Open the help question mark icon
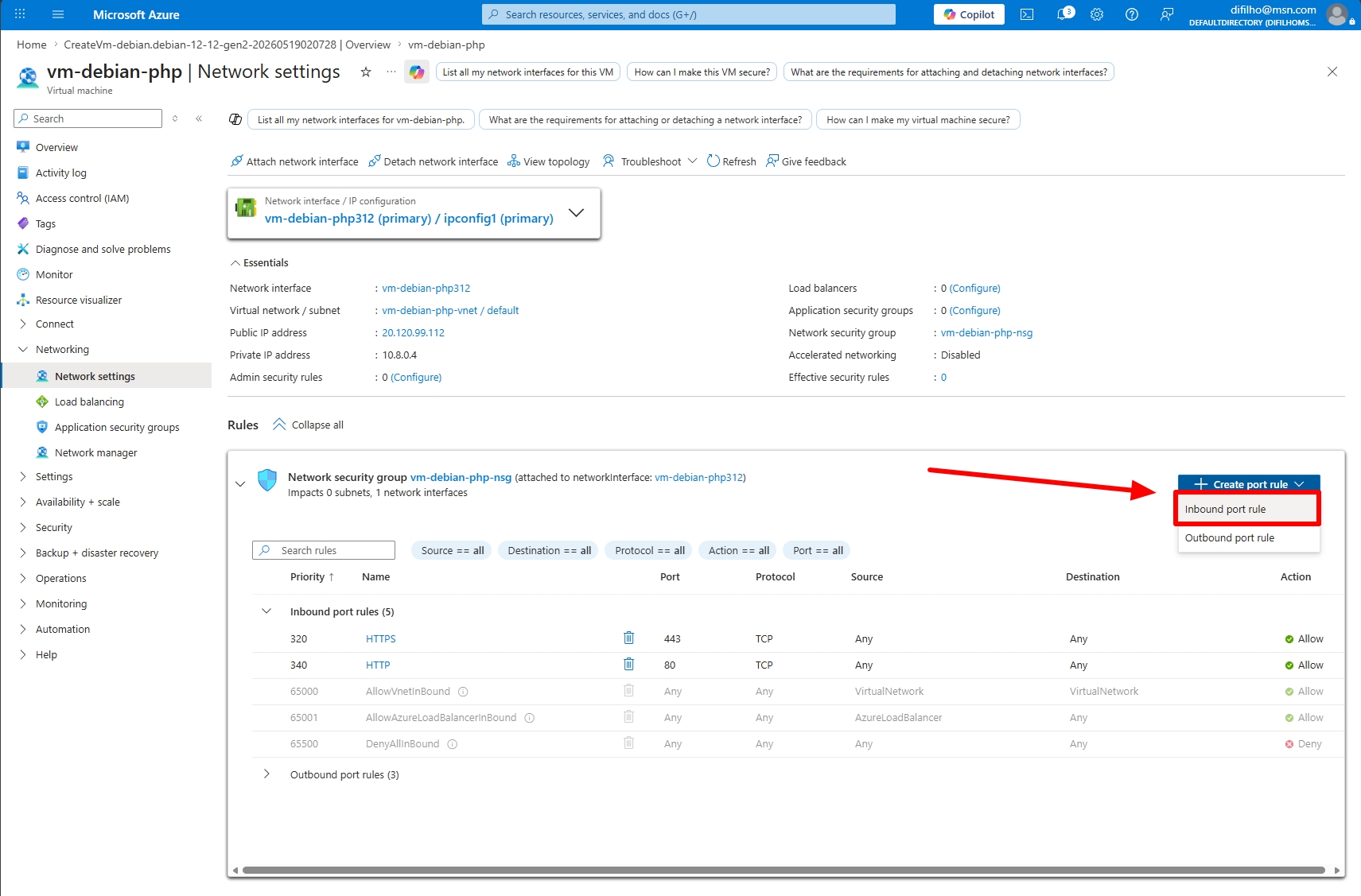The image size is (1361, 896). coord(1132,14)
